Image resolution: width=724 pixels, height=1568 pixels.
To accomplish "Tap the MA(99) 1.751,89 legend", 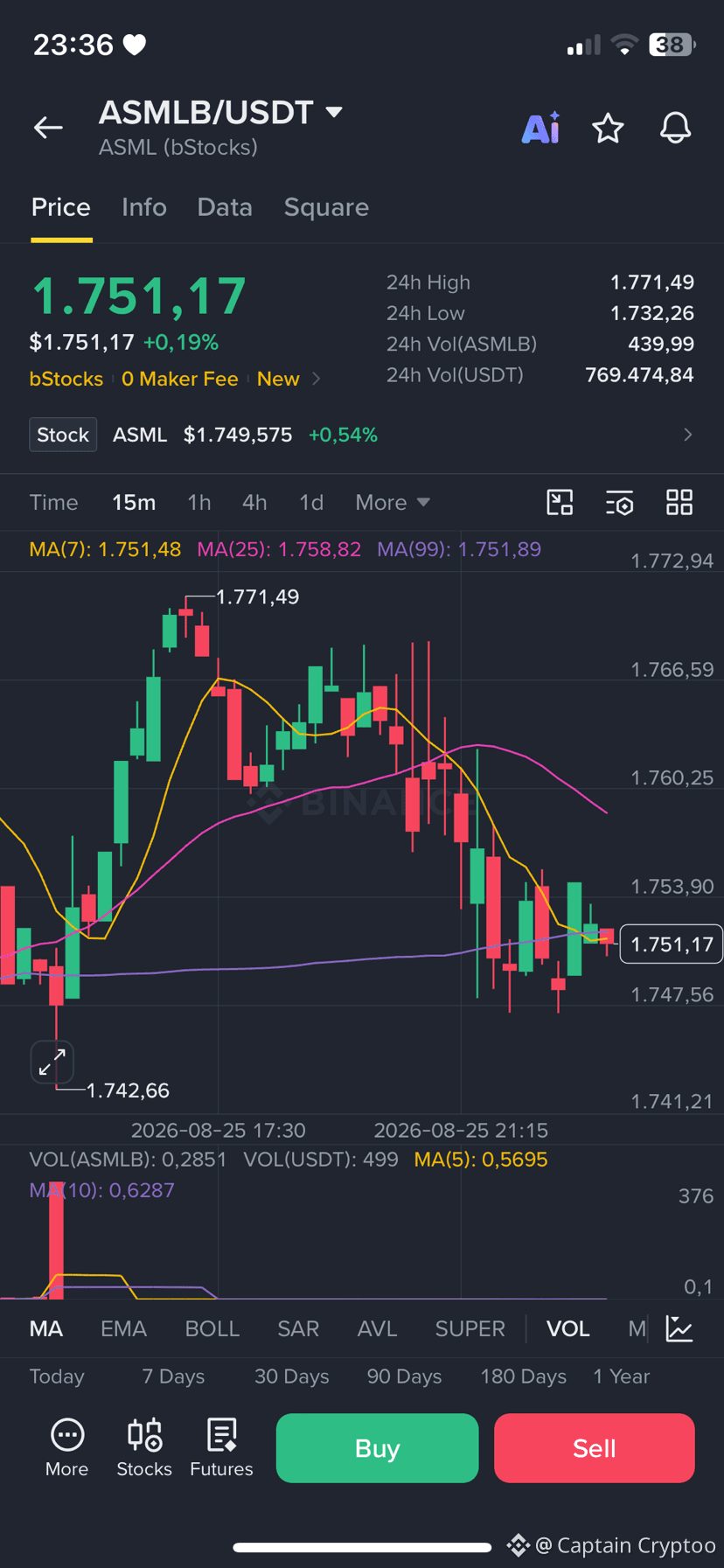I will click(x=459, y=549).
